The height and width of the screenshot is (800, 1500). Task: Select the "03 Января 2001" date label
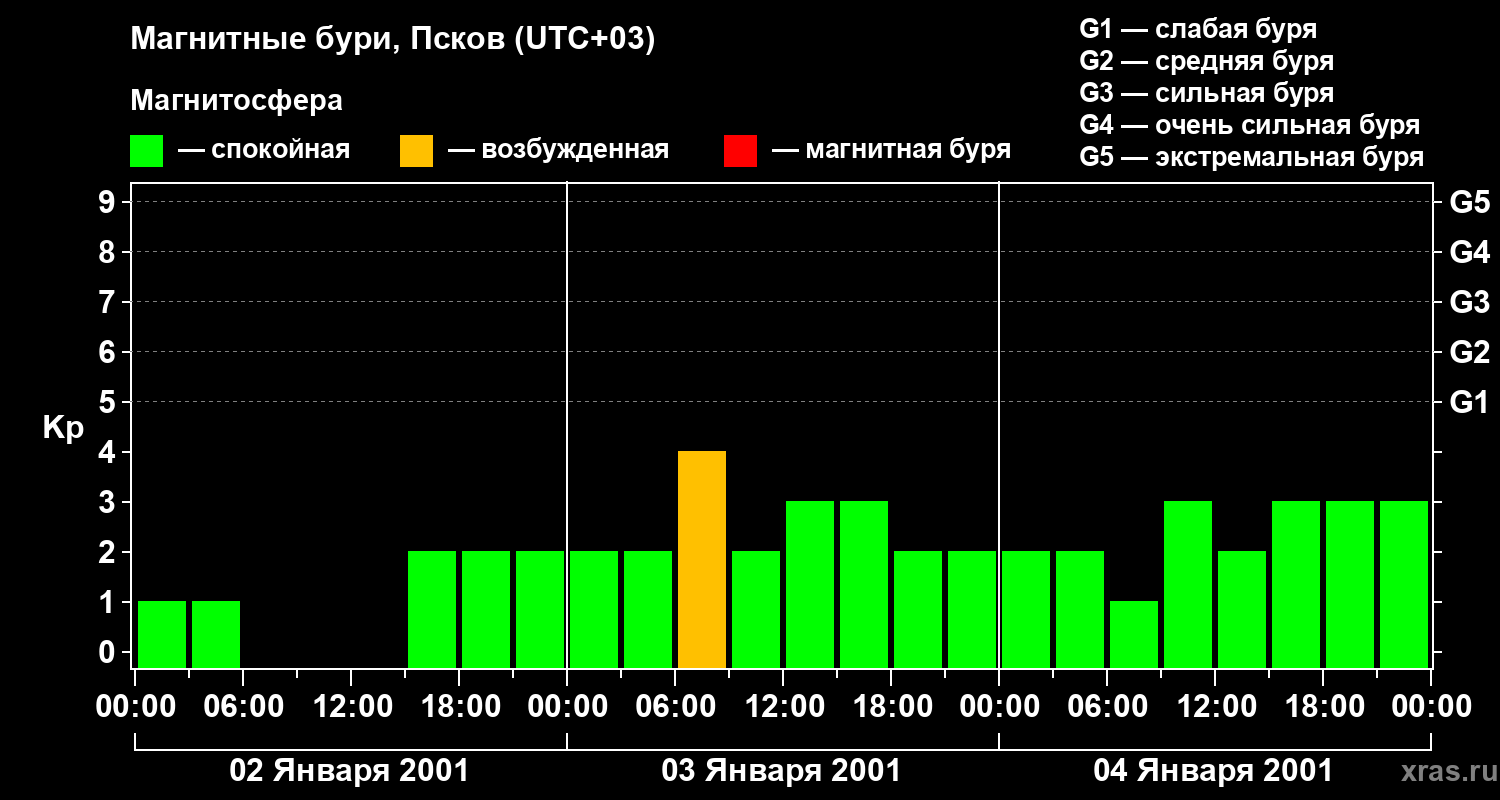[781, 771]
